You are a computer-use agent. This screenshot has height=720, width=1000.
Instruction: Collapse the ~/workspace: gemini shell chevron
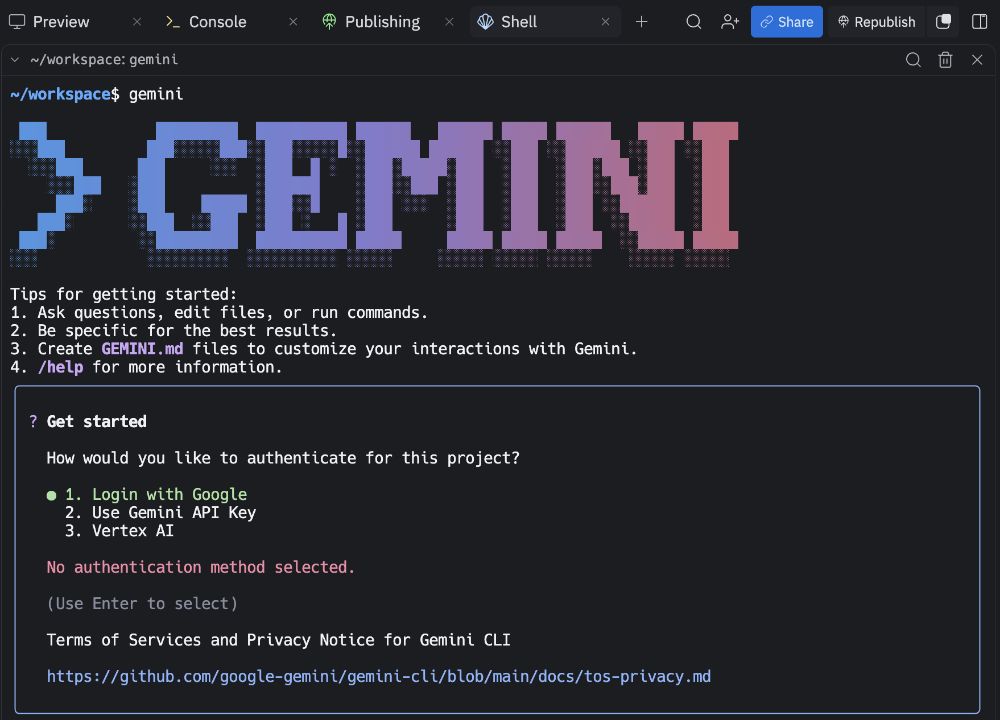click(x=15, y=60)
